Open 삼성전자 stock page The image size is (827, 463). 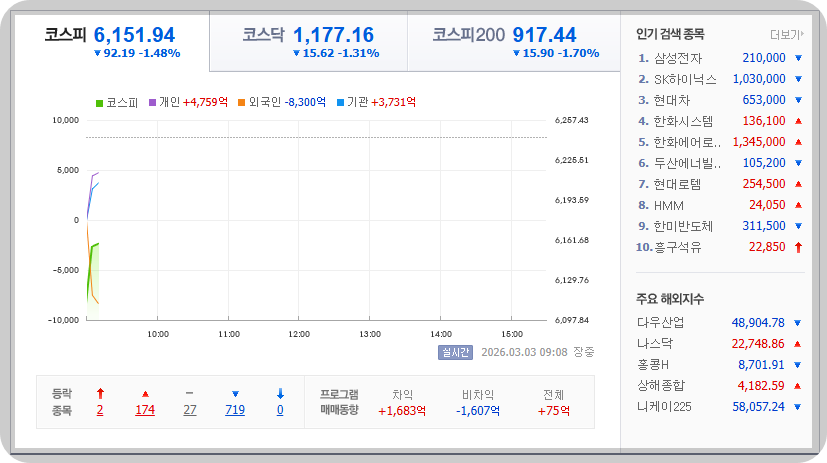click(678, 58)
